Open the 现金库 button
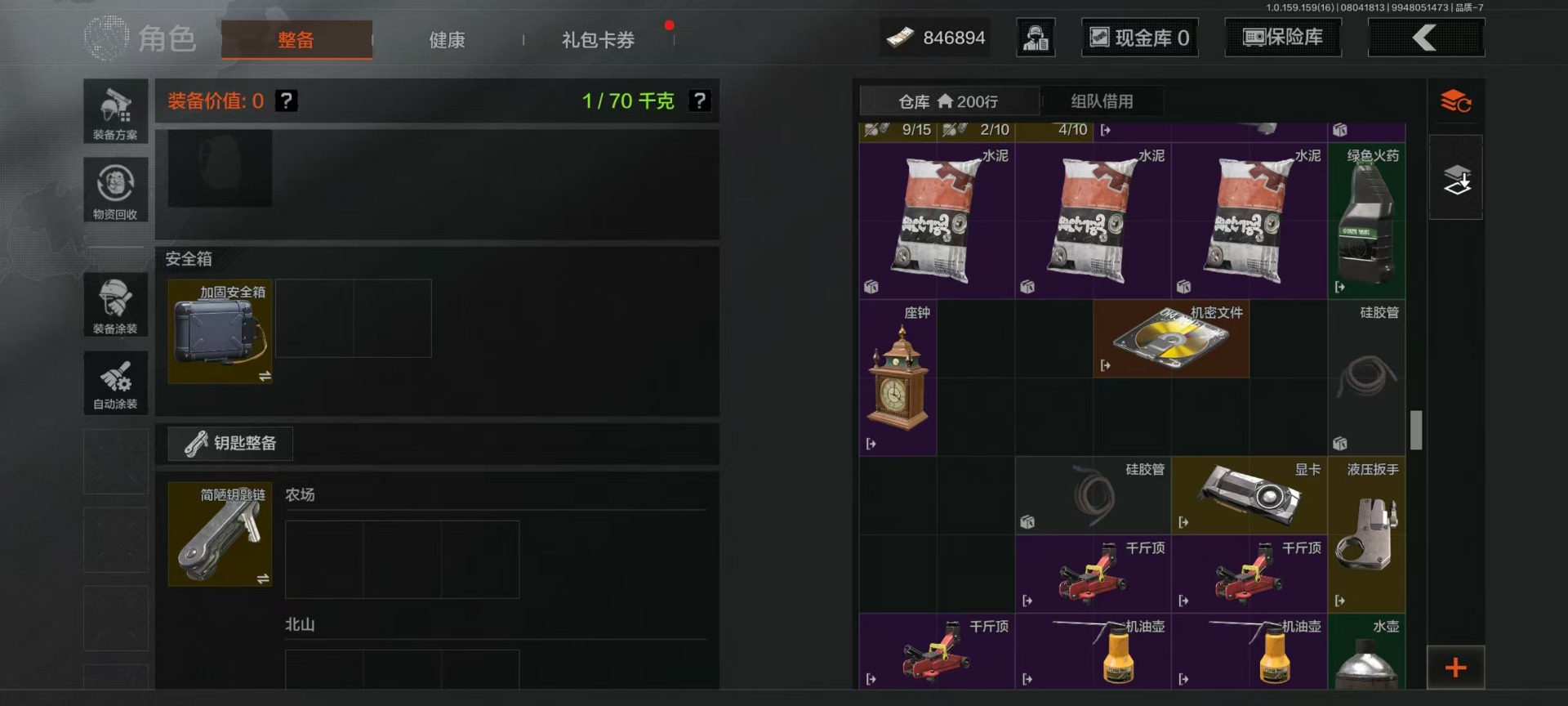The image size is (1568, 706). 1140,38
